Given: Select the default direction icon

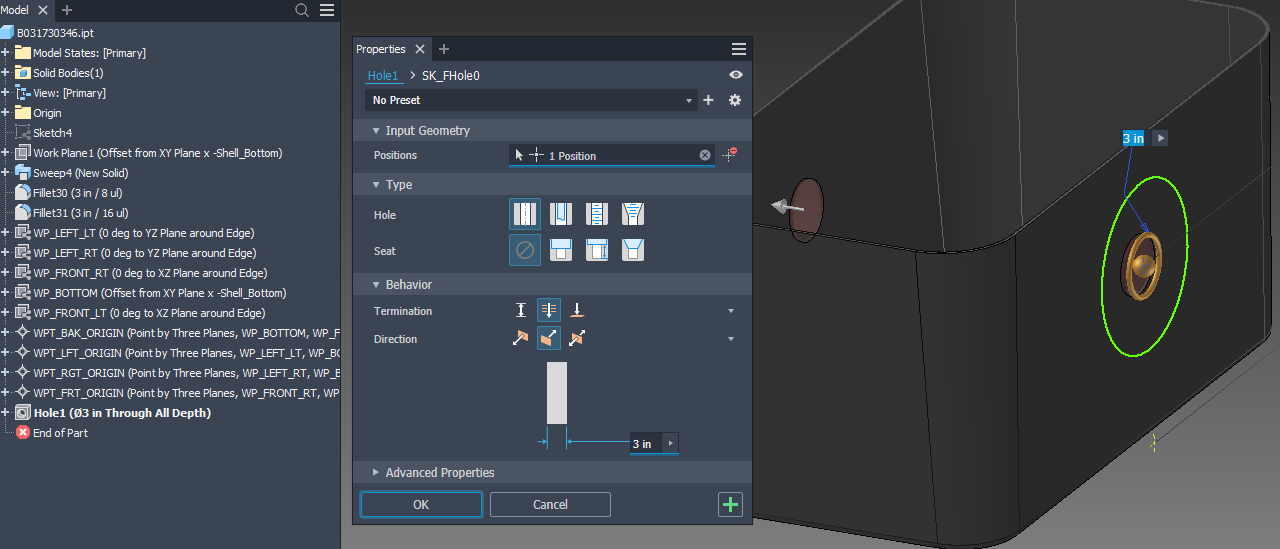Looking at the screenshot, I should point(520,339).
